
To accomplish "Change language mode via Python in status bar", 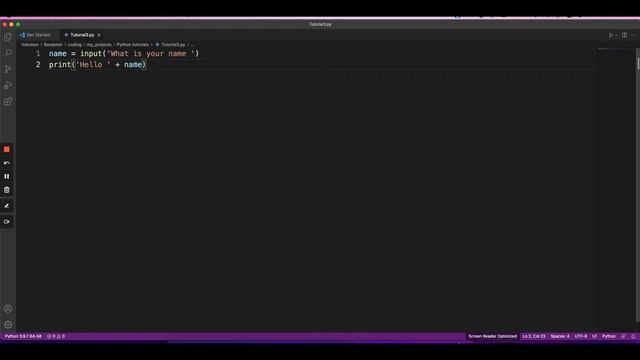I will point(609,336).
